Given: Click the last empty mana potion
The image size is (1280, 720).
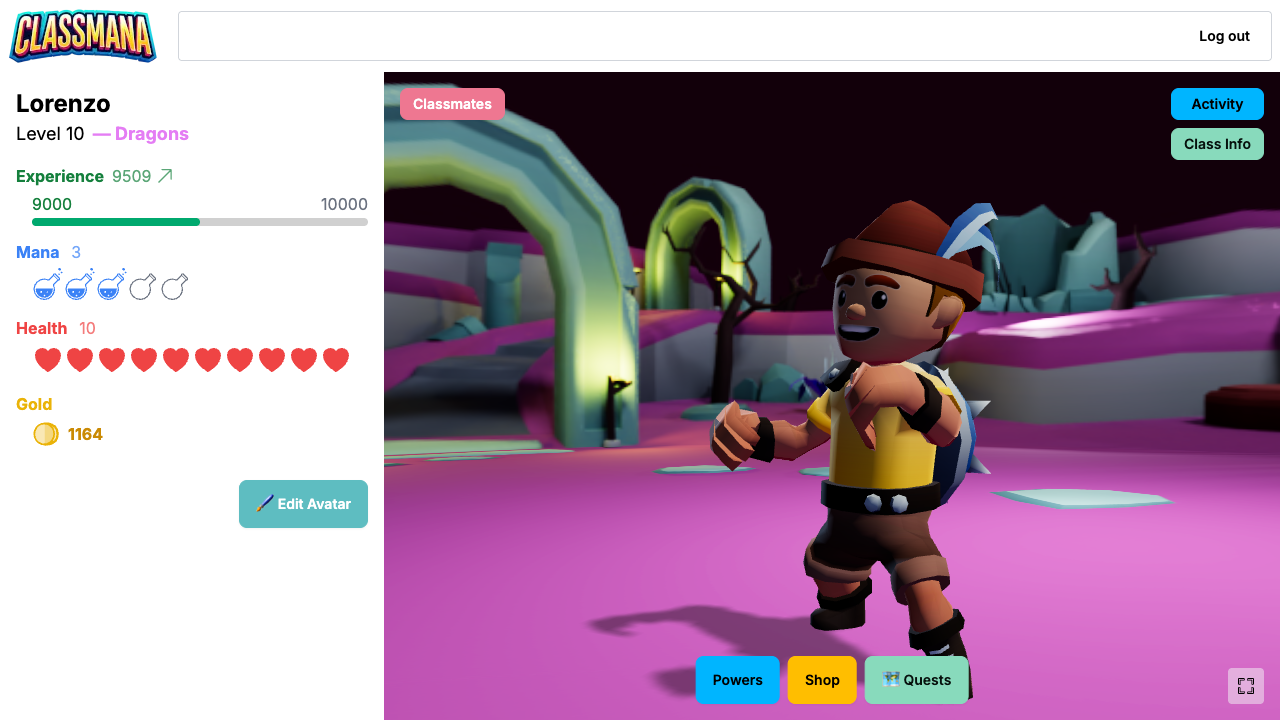Looking at the screenshot, I should pyautogui.click(x=174, y=287).
